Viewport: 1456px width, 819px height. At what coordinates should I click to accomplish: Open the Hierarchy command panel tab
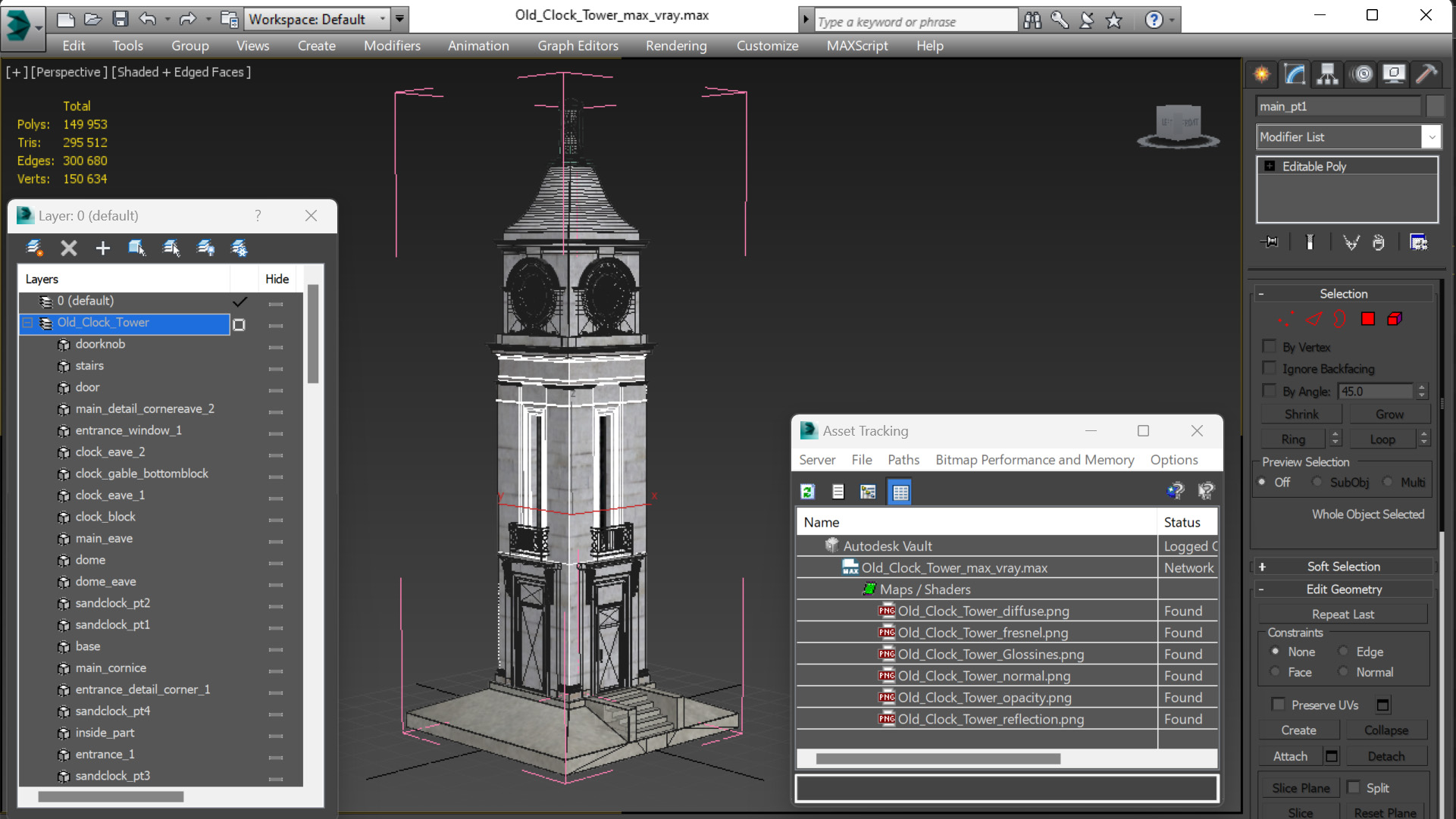(1327, 74)
